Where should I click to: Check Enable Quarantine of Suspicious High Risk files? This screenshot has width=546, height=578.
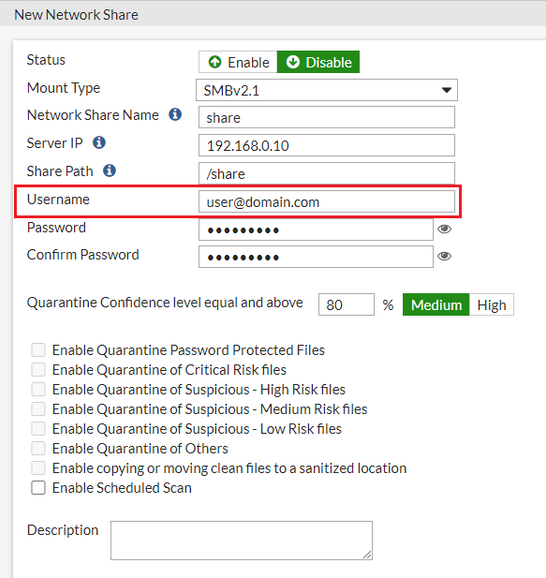[38, 389]
